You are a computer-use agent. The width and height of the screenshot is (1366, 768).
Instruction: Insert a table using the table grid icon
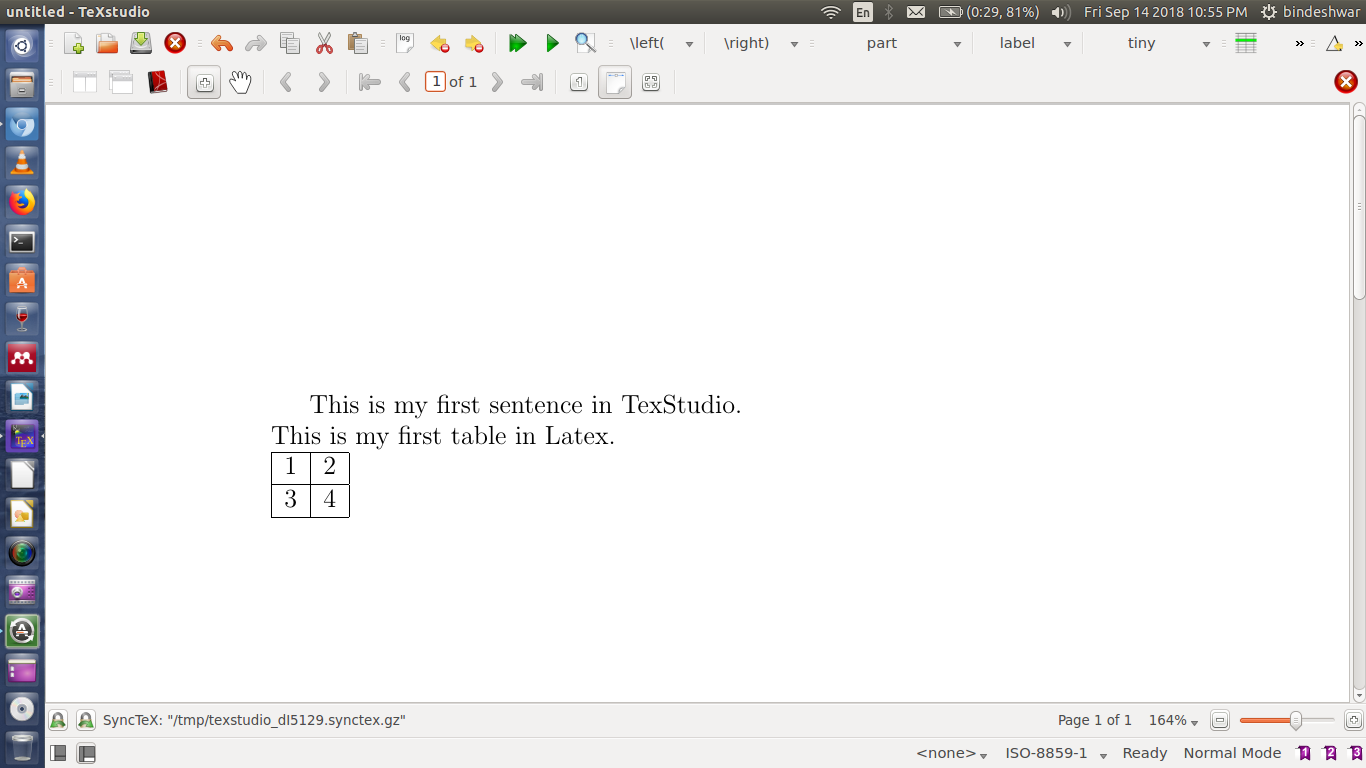(x=1246, y=43)
